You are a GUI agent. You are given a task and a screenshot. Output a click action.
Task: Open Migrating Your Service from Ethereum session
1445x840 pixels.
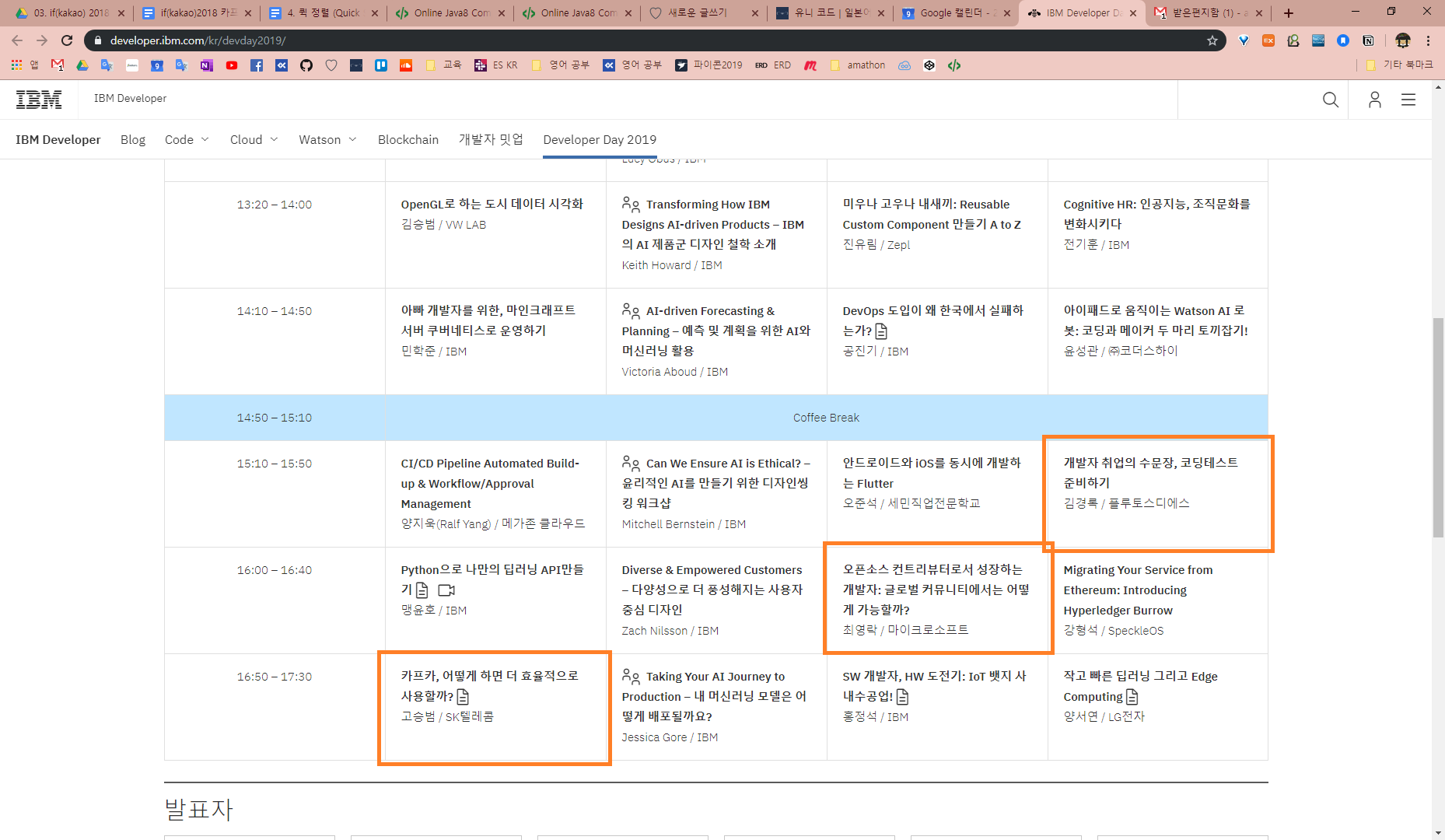(1138, 590)
